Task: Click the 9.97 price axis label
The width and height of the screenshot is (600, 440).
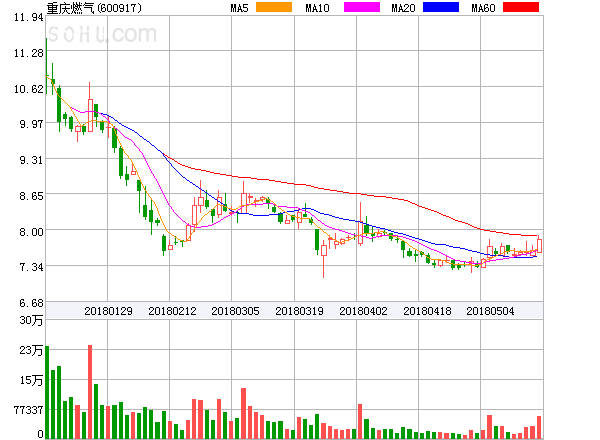Action: [31, 124]
